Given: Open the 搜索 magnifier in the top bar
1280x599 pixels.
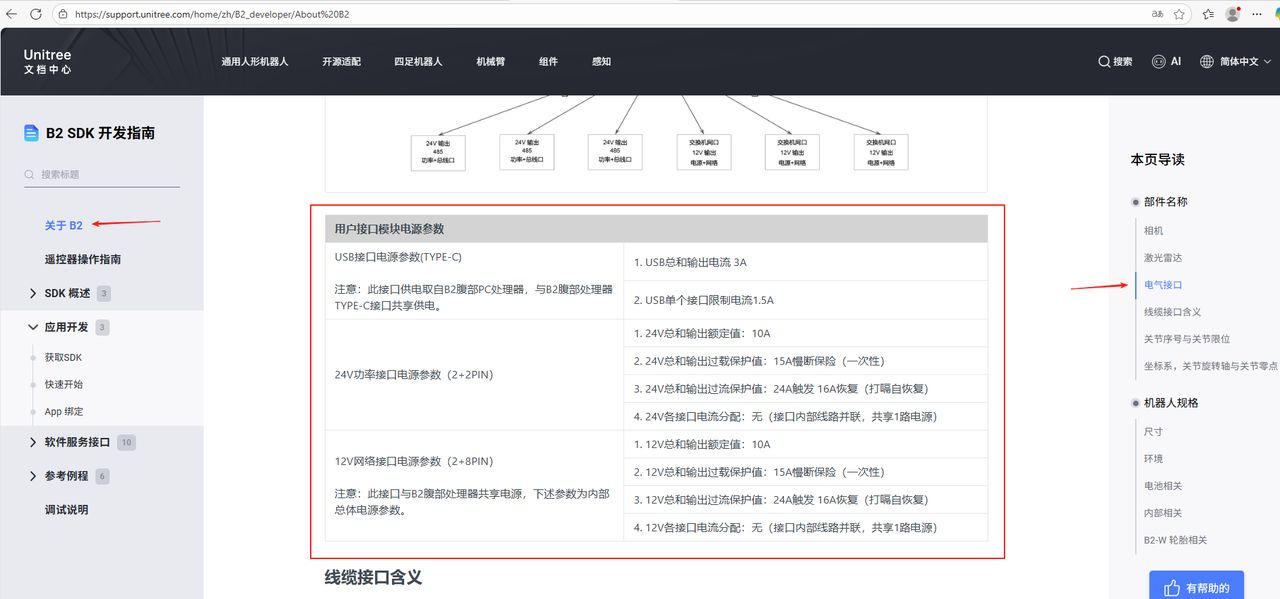Looking at the screenshot, I should (x=1104, y=62).
